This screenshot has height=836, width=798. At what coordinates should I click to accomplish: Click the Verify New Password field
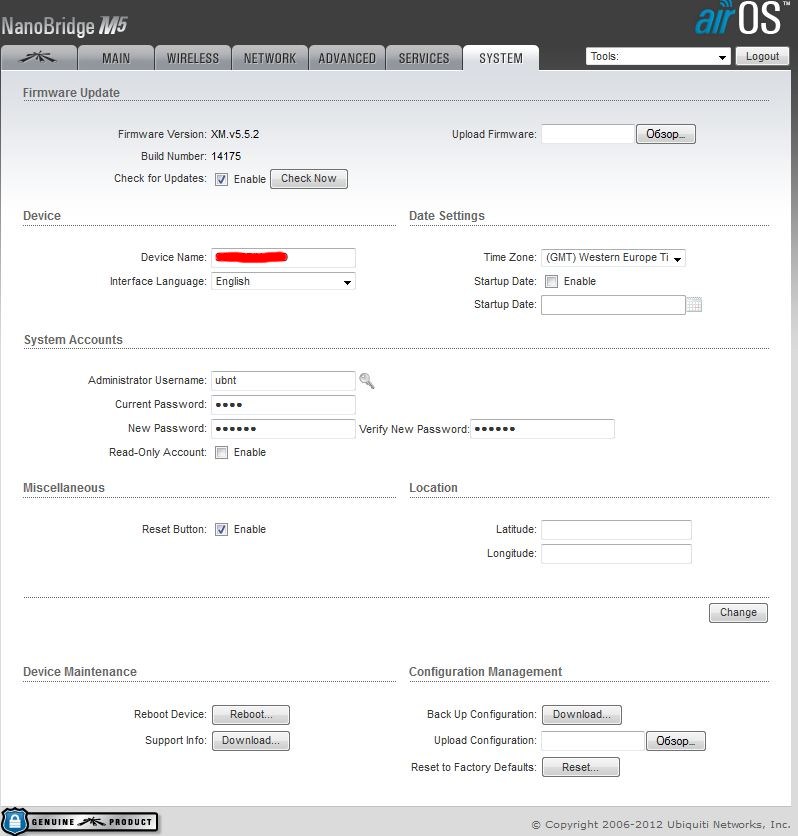coord(543,429)
